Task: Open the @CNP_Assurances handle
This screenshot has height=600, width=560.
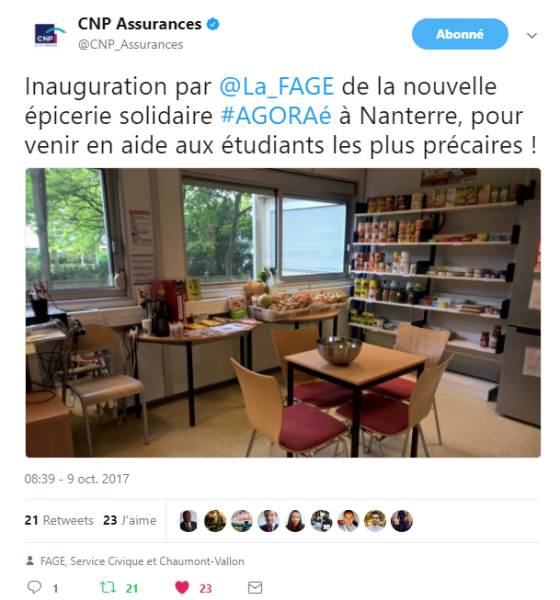Action: pos(131,44)
